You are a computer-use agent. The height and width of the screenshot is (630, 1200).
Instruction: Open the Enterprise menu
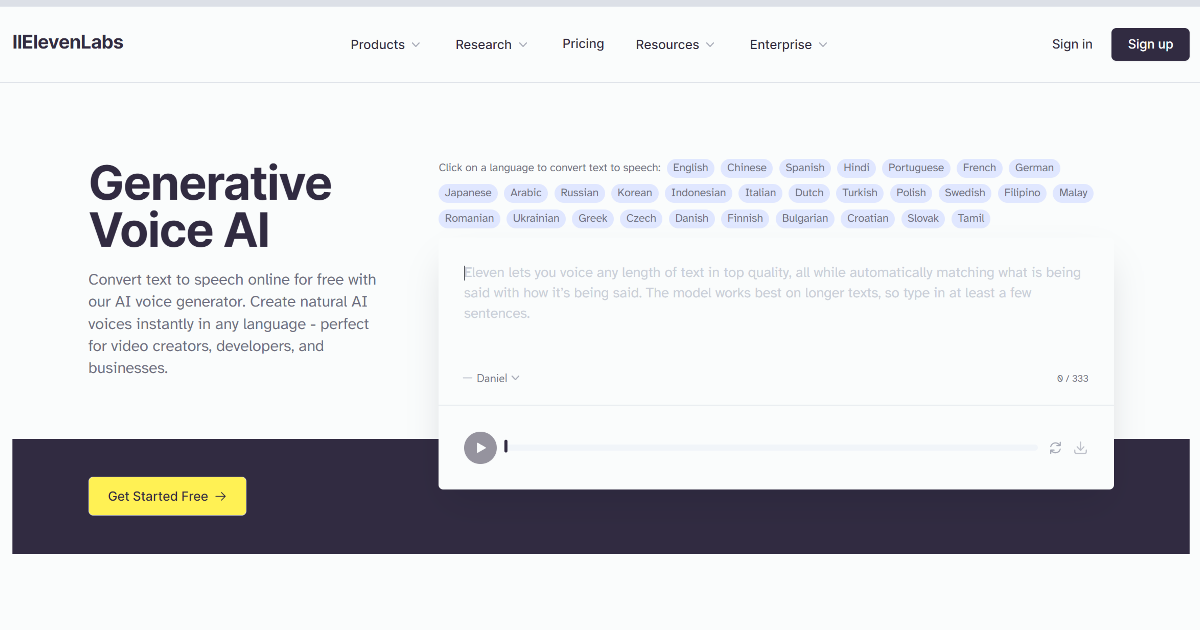pyautogui.click(x=788, y=44)
